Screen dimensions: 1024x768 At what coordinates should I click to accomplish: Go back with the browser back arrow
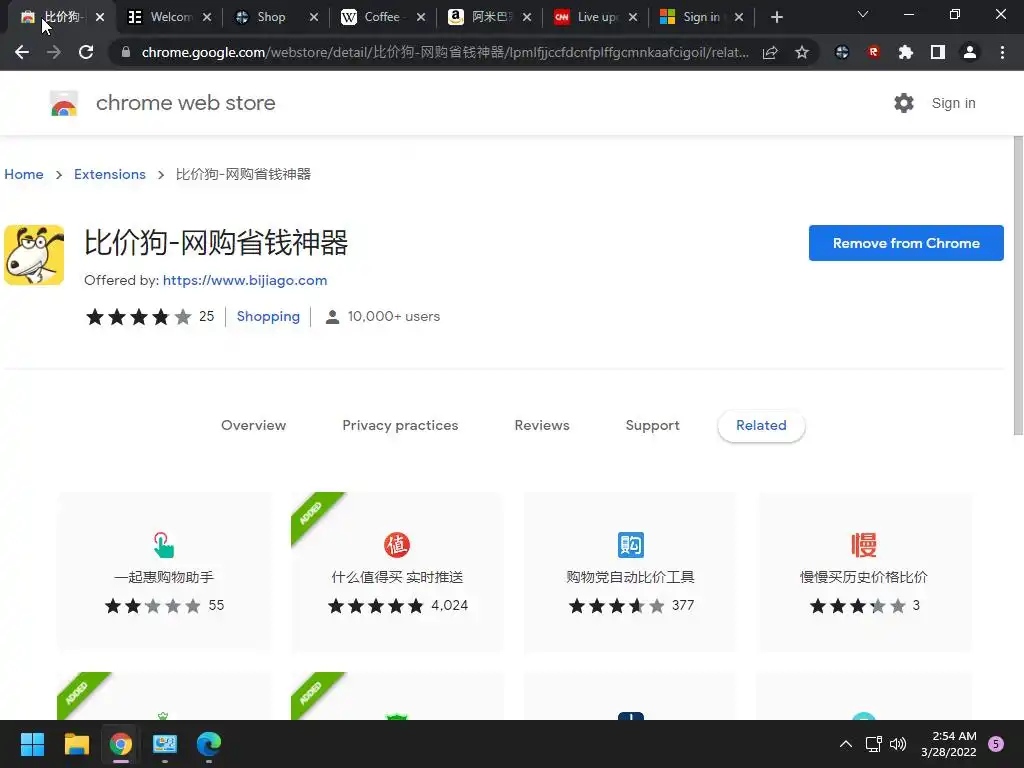click(x=22, y=52)
